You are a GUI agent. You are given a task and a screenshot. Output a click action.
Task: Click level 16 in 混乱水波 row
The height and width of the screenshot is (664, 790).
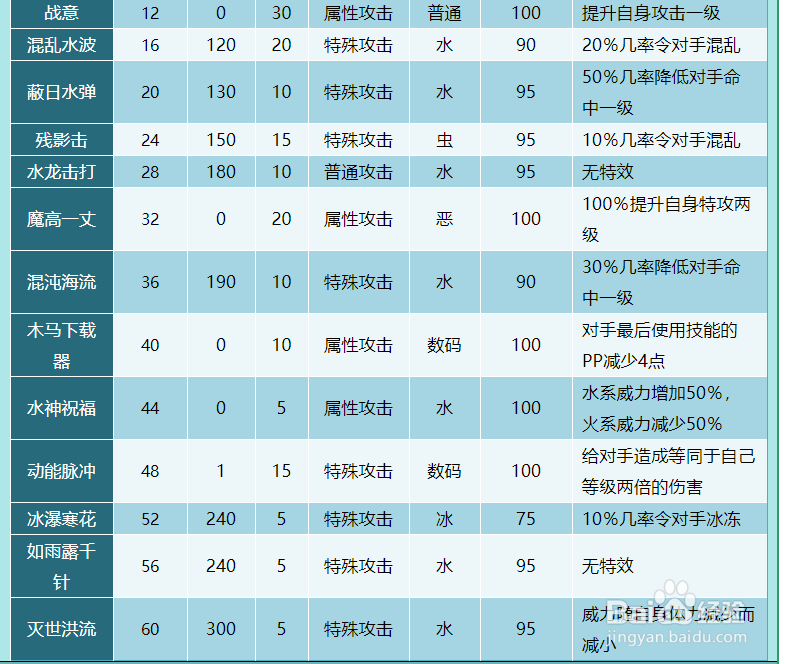tap(150, 45)
